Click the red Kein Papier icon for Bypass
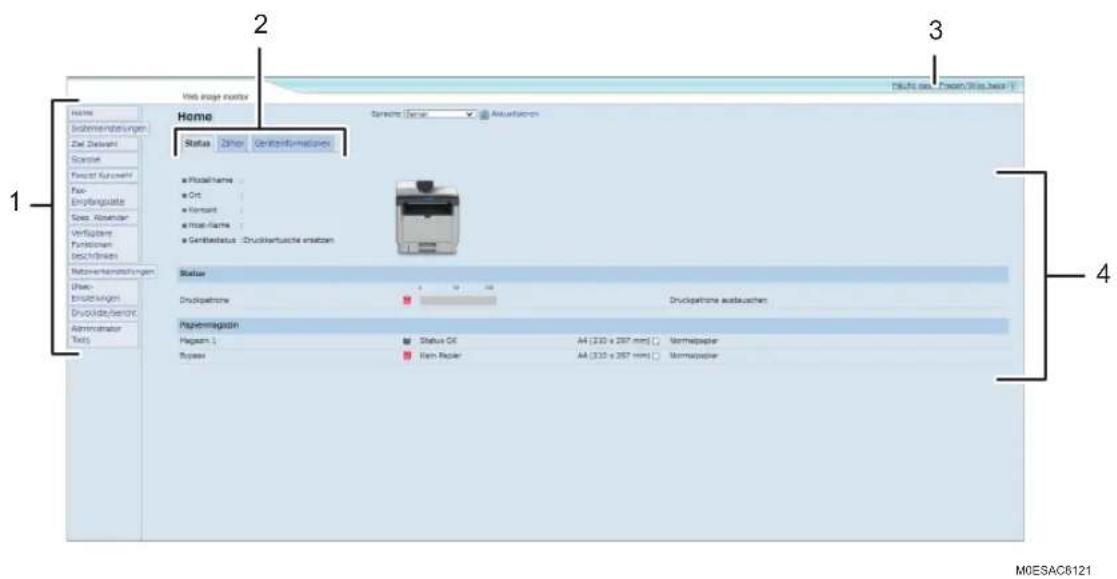The width and height of the screenshot is (1117, 579). 407,355
